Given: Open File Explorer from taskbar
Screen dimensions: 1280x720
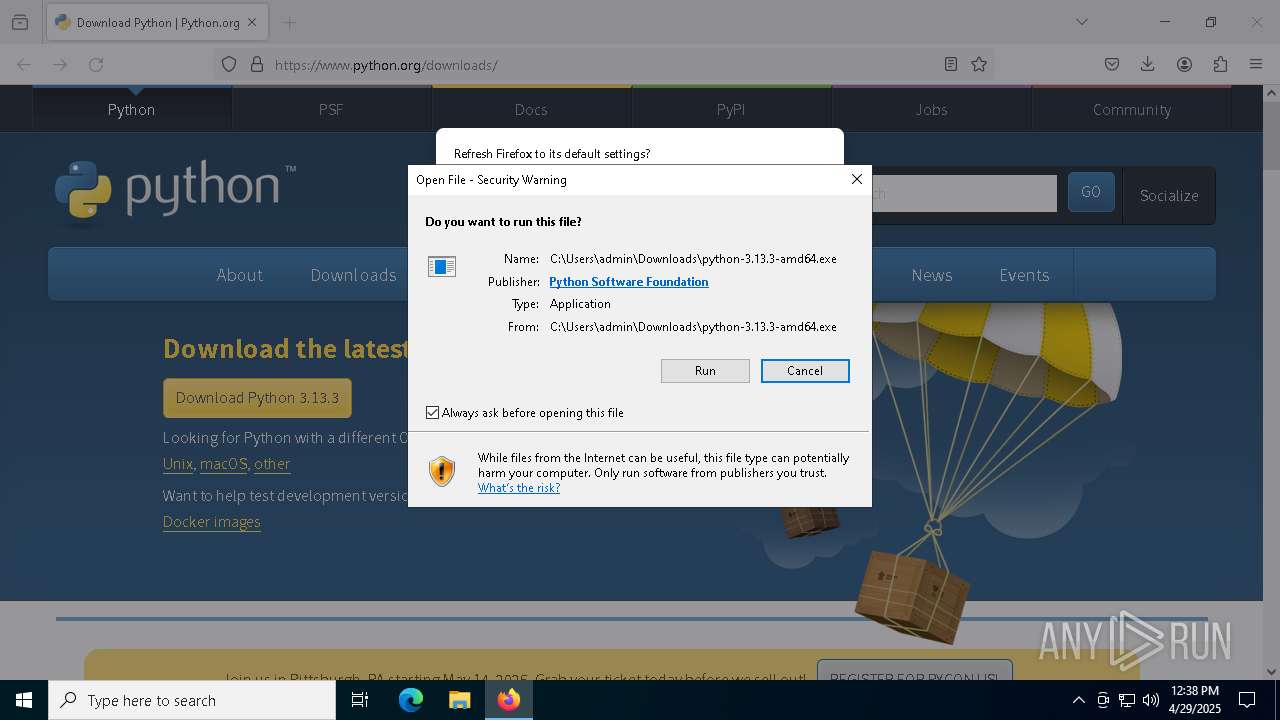Looking at the screenshot, I should pos(459,700).
